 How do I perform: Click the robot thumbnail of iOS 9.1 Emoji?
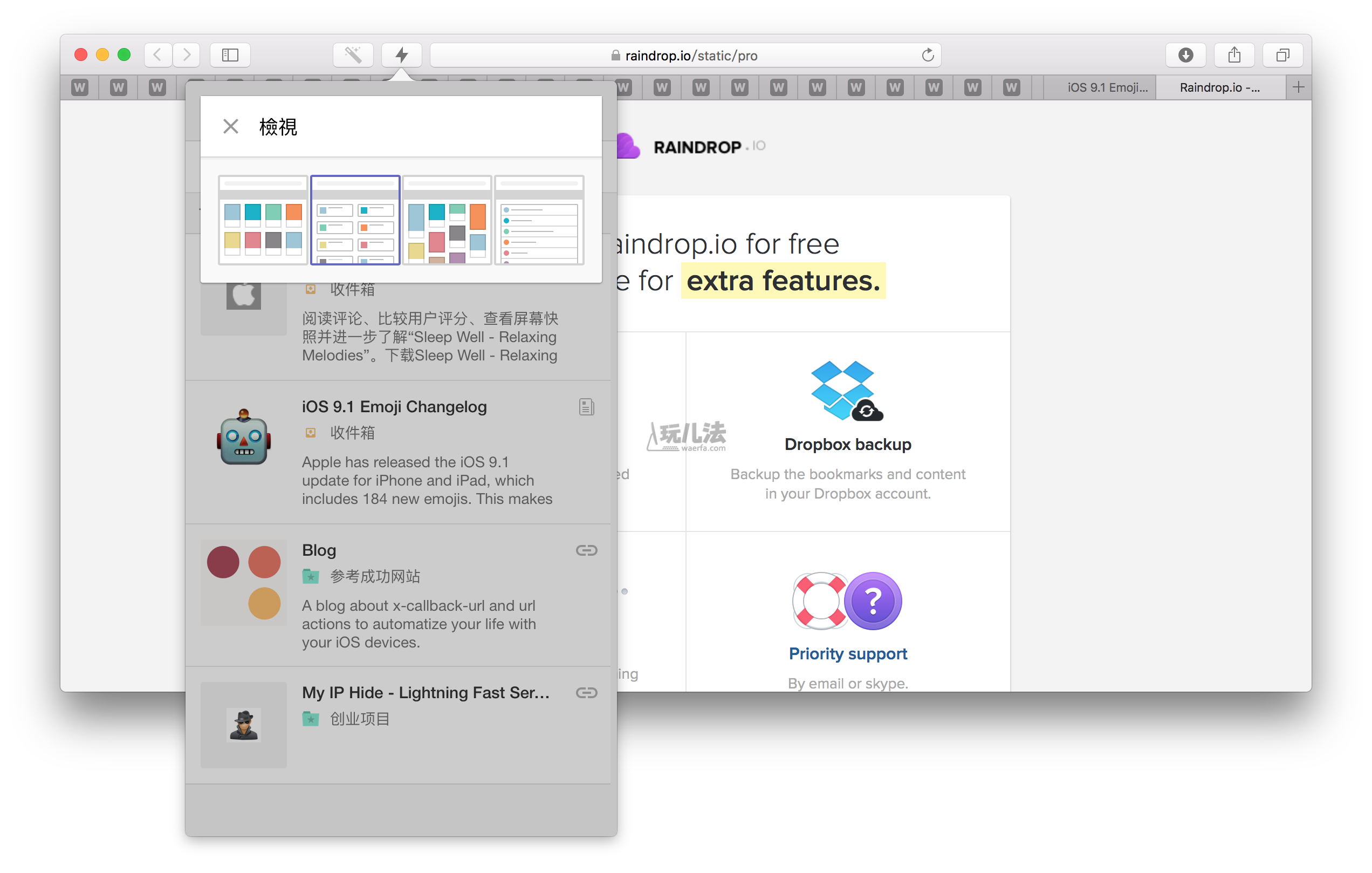click(x=244, y=438)
